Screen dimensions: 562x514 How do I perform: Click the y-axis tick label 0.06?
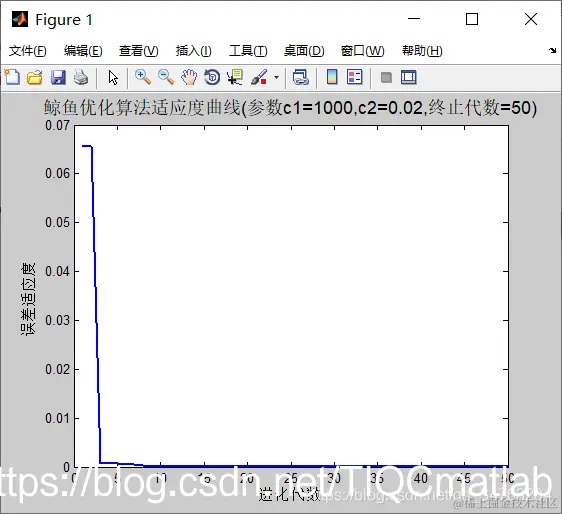[57, 173]
